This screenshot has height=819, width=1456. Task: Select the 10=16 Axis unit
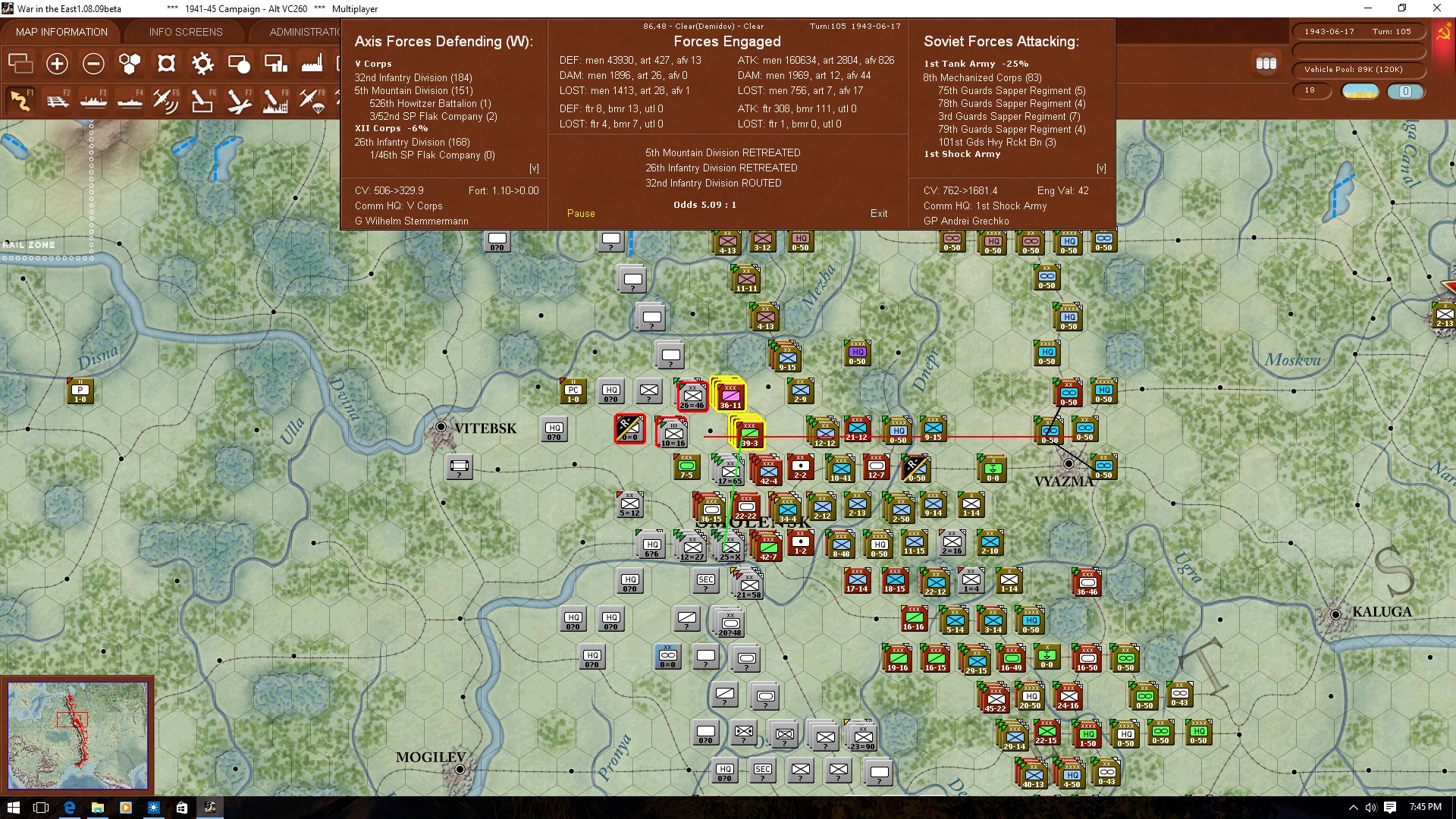pos(673,434)
